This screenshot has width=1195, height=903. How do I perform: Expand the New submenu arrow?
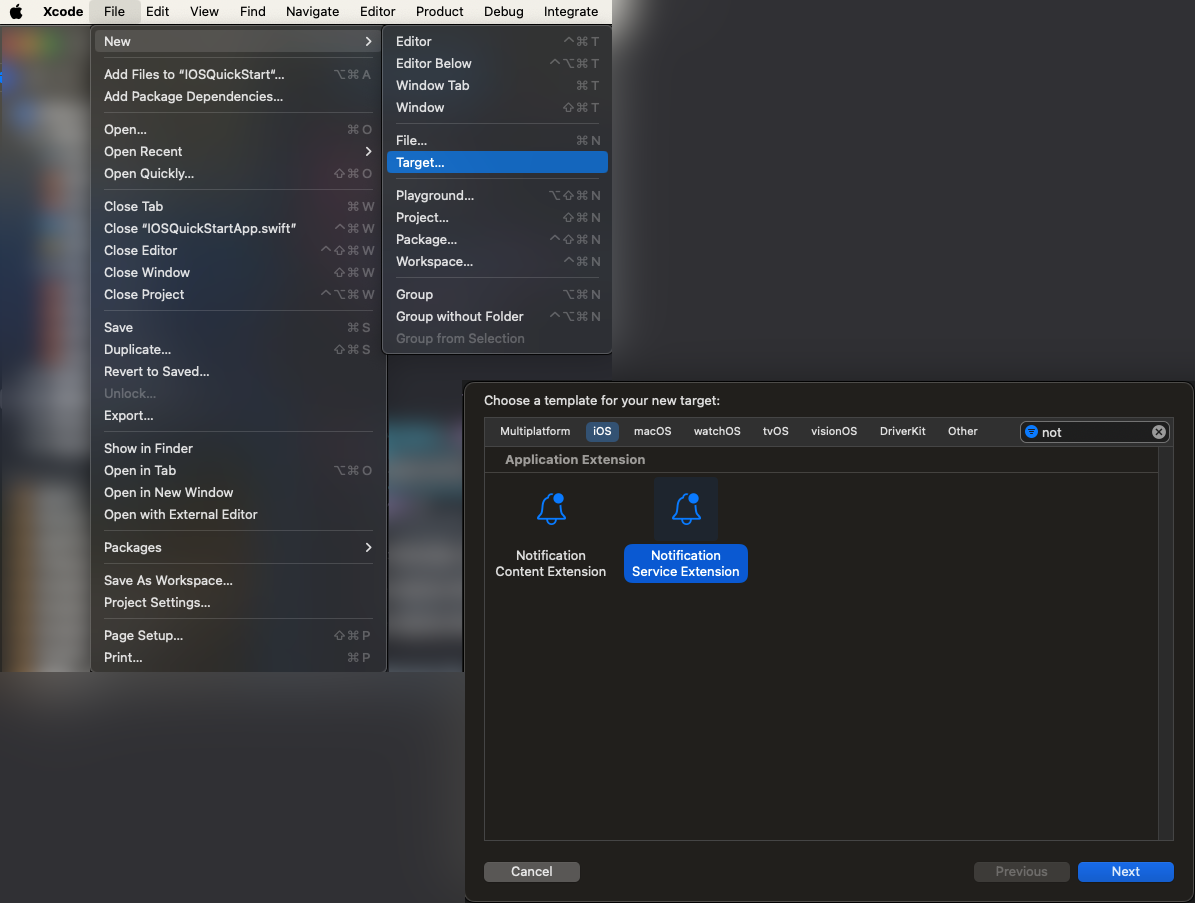click(x=368, y=41)
